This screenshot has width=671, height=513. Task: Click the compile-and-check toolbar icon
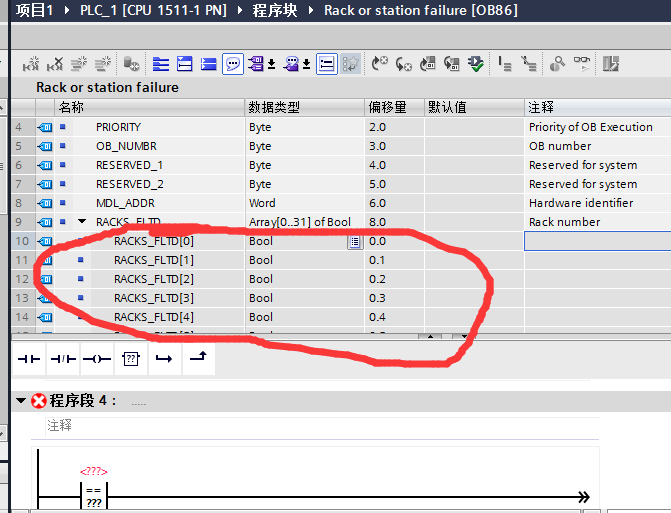pos(475,64)
